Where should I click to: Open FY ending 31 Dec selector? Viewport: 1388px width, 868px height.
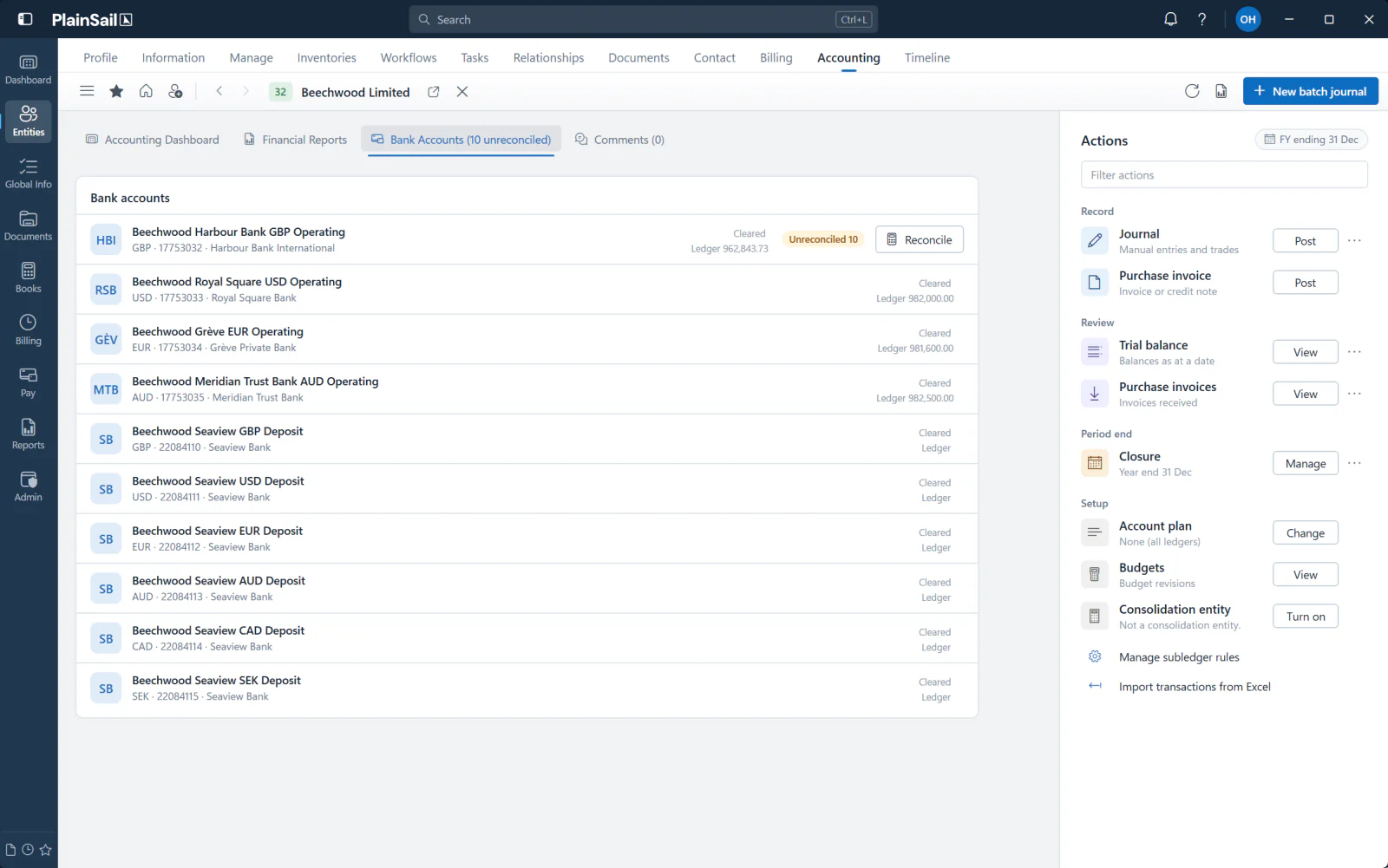click(x=1312, y=140)
